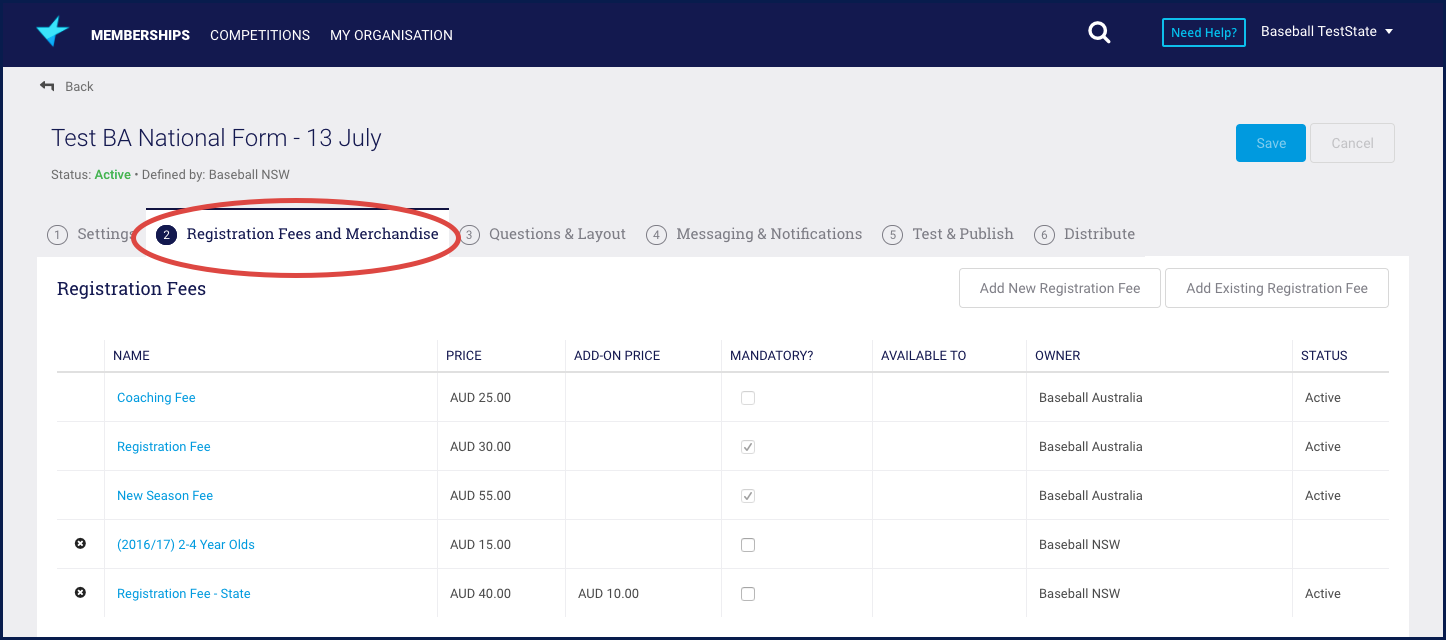Remove the (2016/17) 2-4 Year Olds fee

tap(80, 544)
